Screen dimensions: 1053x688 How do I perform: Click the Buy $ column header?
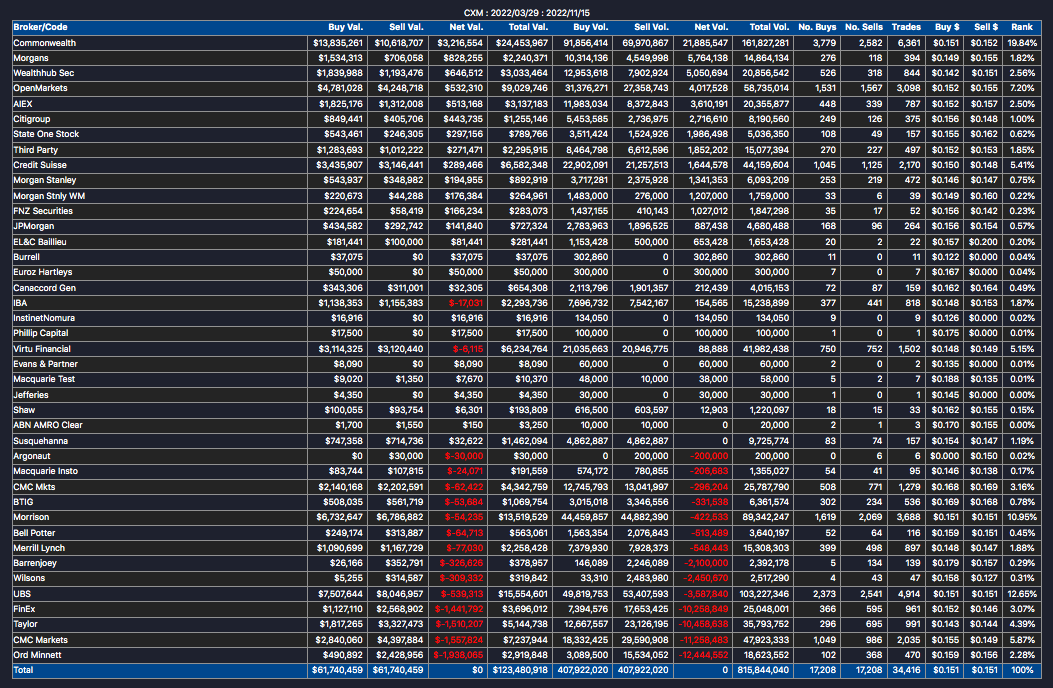(x=947, y=27)
